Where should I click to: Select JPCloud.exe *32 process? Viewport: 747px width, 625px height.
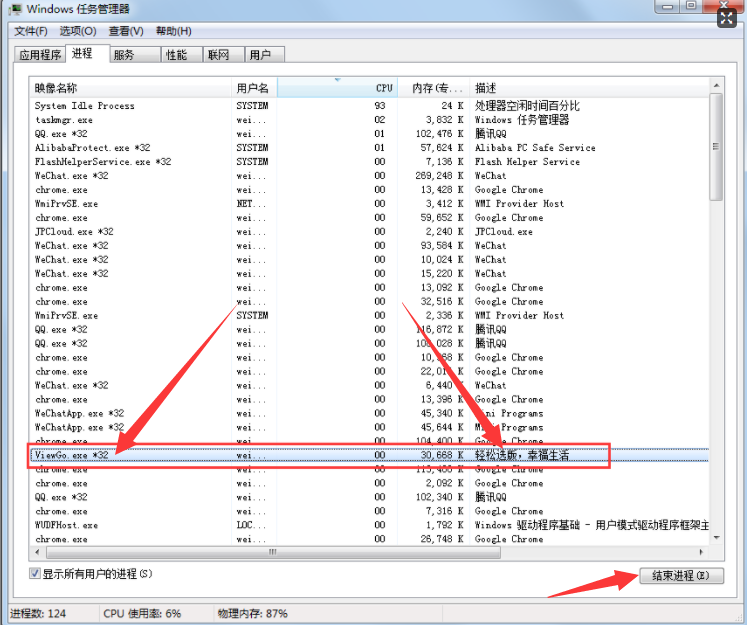(x=369, y=232)
